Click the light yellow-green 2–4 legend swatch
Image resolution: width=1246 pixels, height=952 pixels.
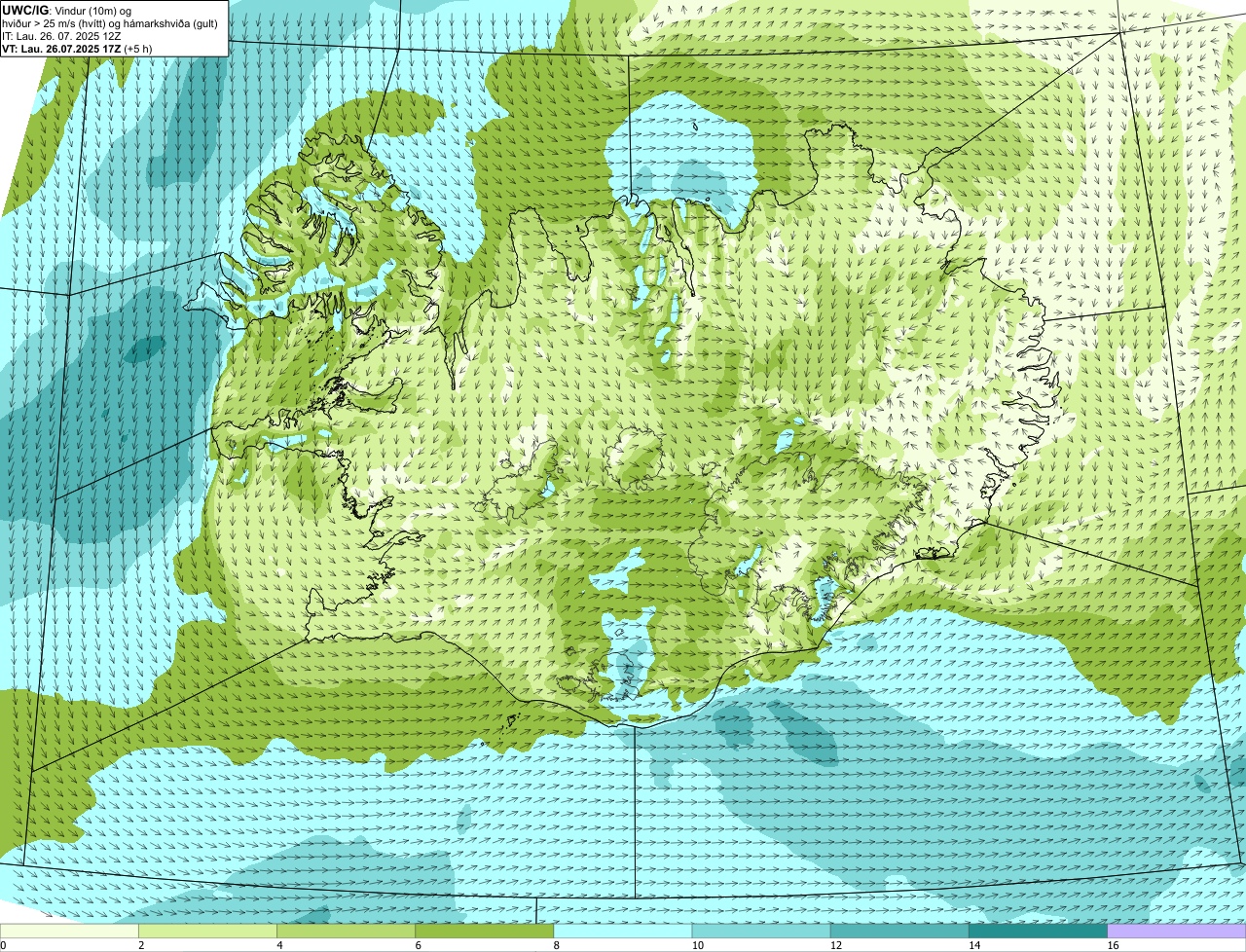coord(209,931)
